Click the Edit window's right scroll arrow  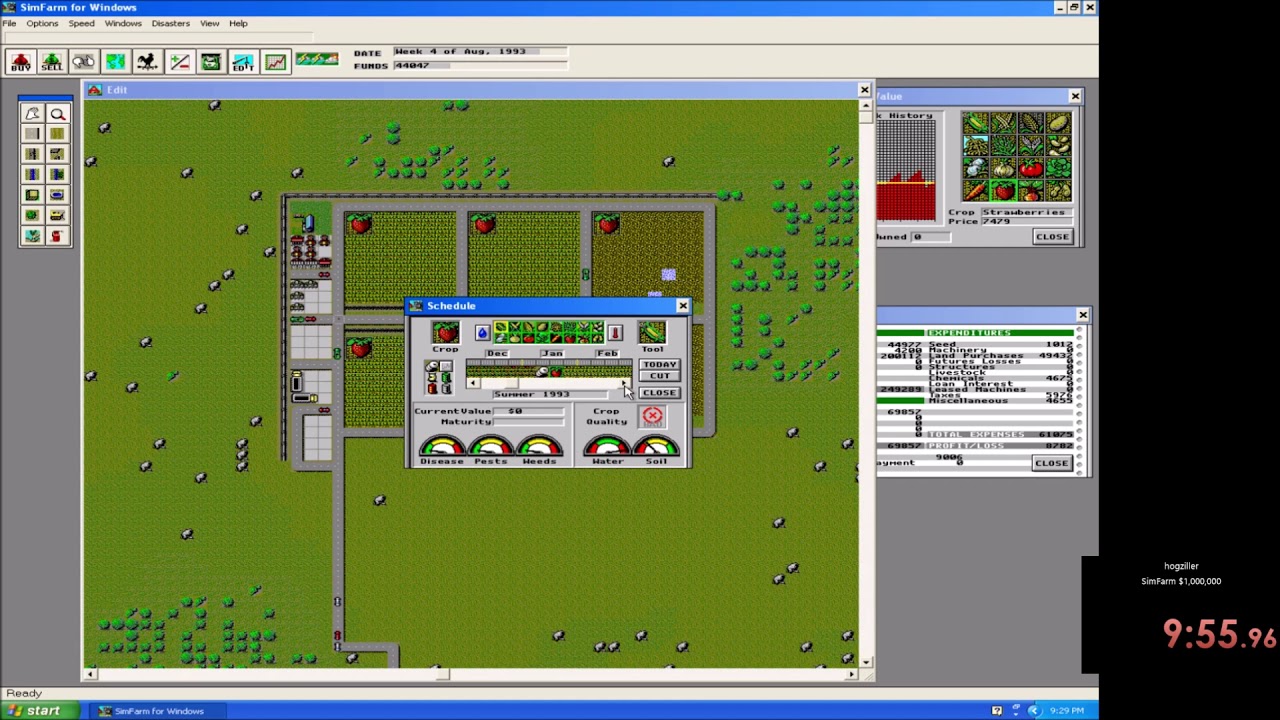[x=851, y=674]
